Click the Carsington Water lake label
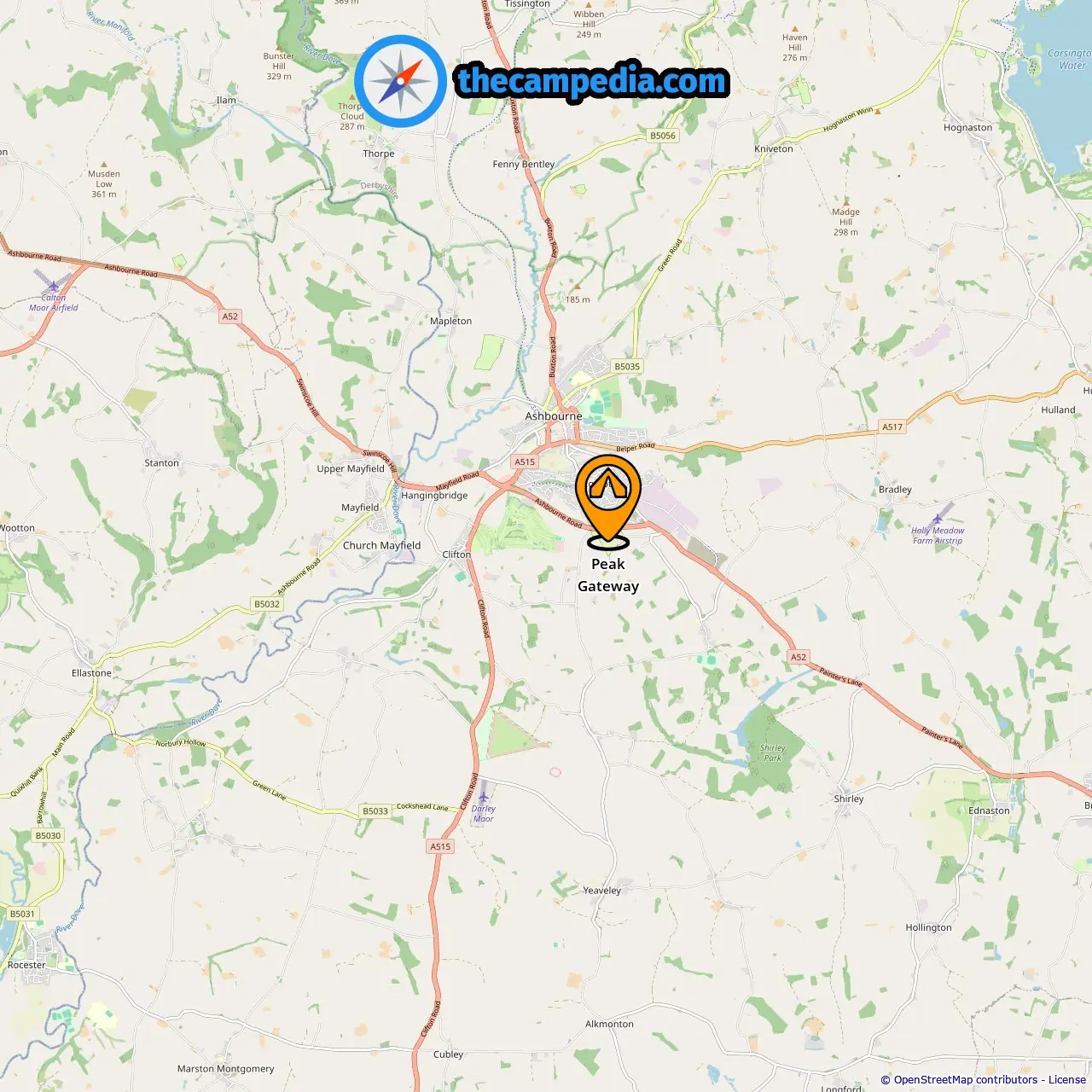The height and width of the screenshot is (1092, 1092). click(x=1069, y=59)
